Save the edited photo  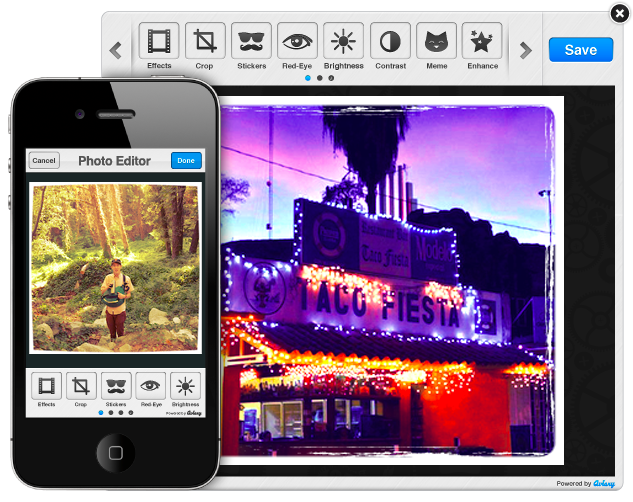point(581,50)
